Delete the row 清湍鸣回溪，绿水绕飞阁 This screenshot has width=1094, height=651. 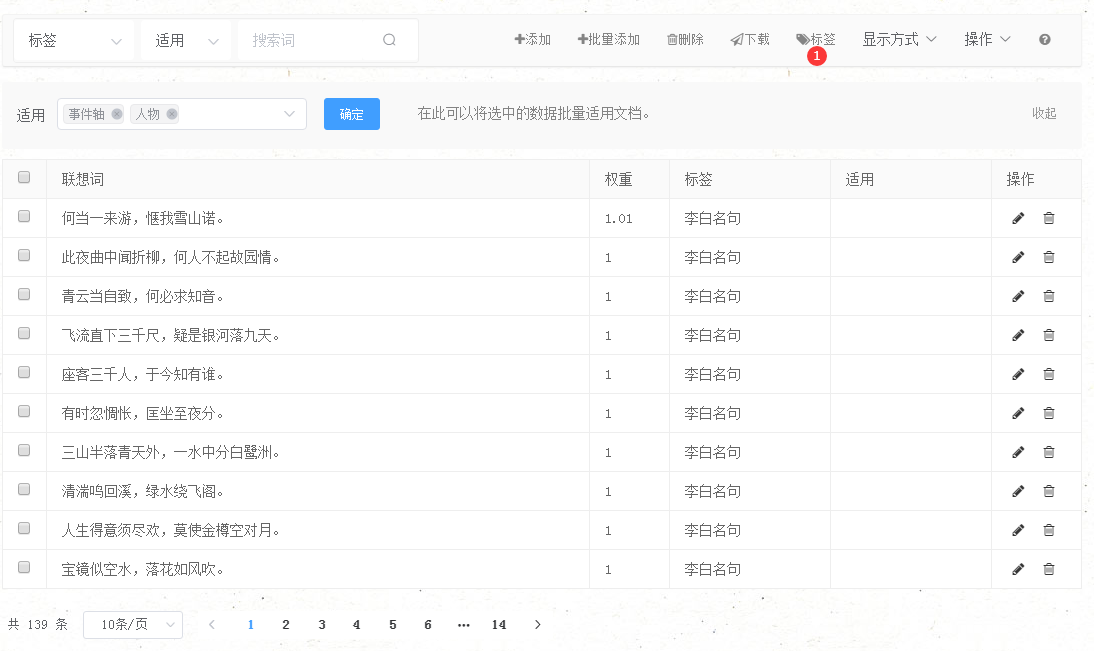tap(1049, 492)
